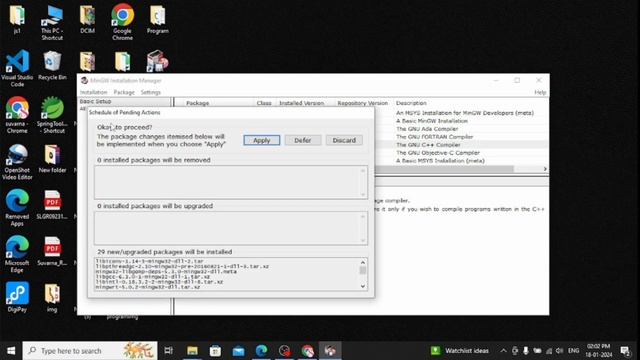This screenshot has height=360, width=640.
Task: Click the Repository Version column header
Action: coord(362,103)
